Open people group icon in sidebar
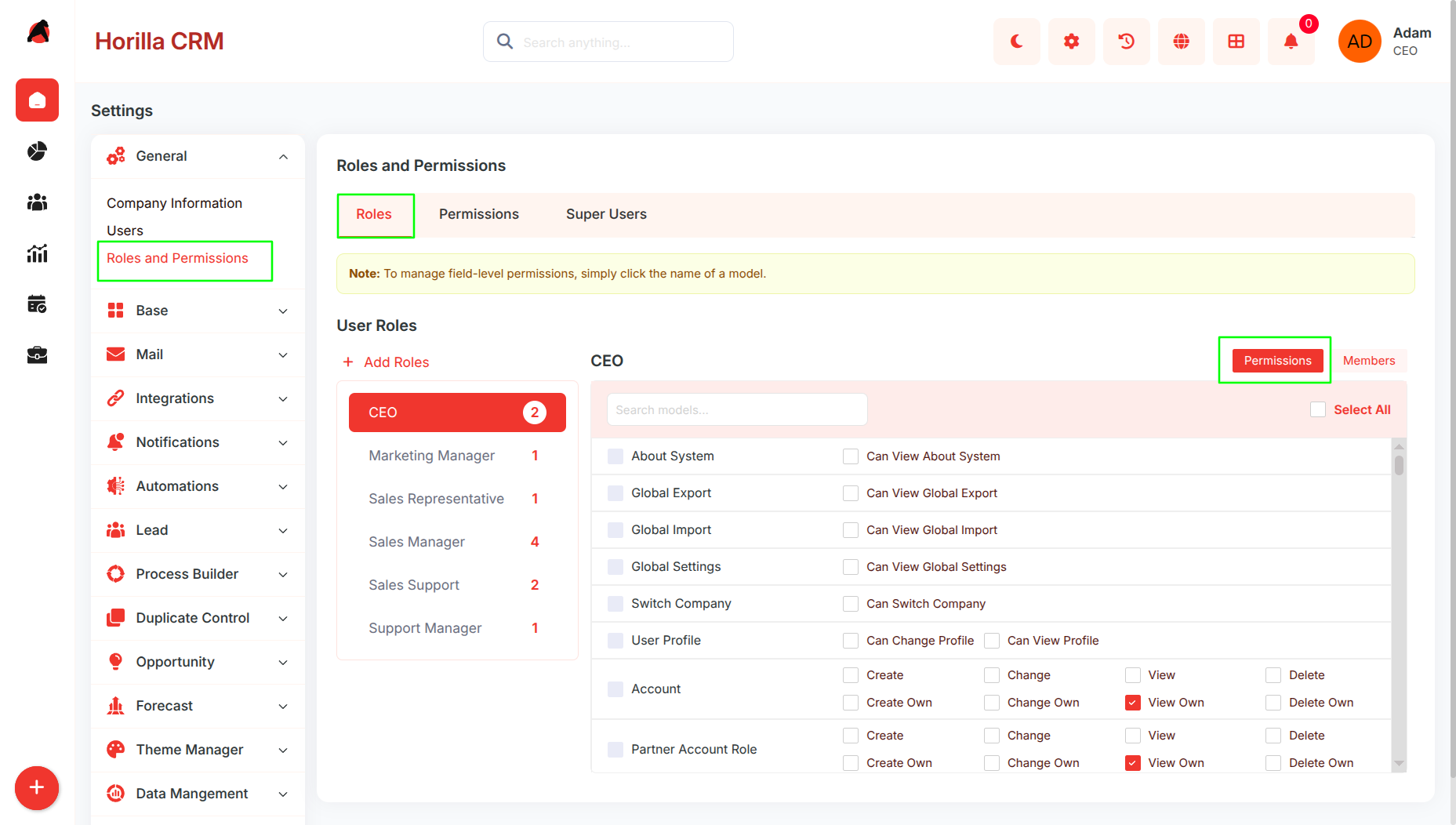 tap(37, 202)
